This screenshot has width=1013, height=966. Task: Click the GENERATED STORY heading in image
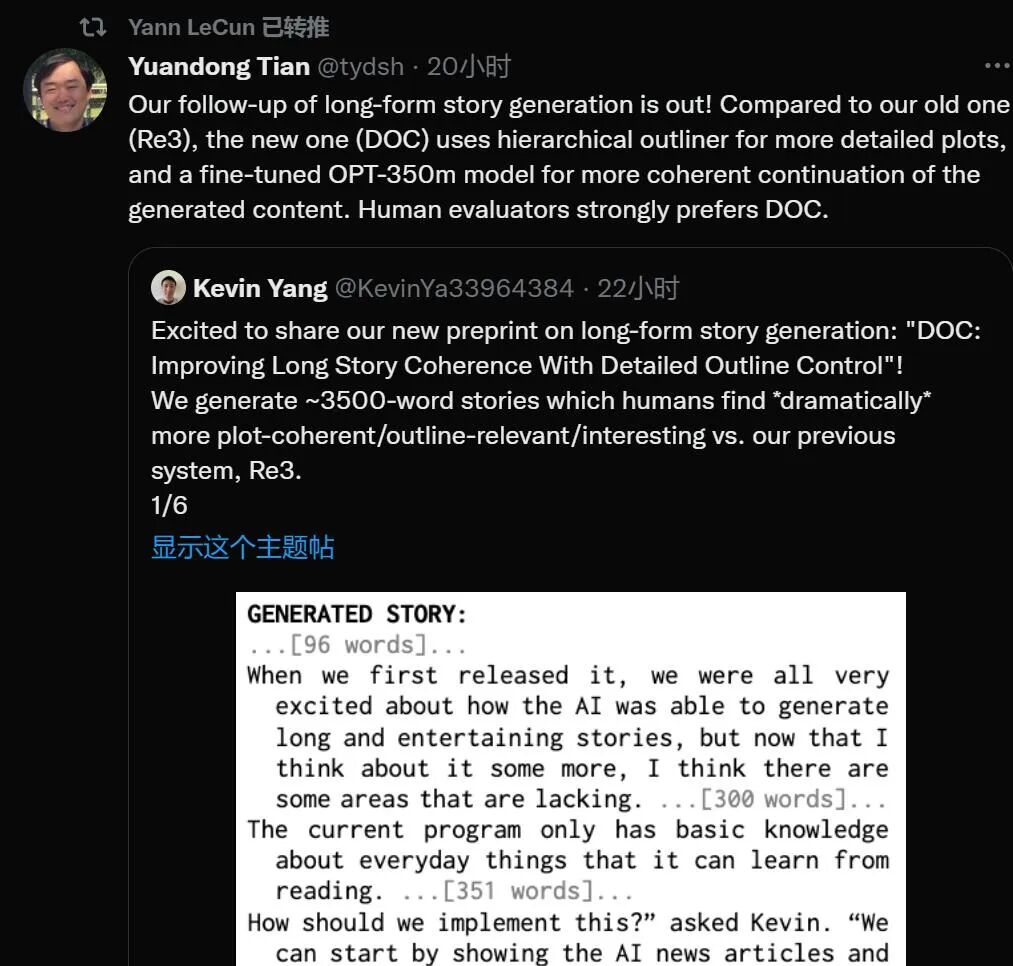(357, 613)
